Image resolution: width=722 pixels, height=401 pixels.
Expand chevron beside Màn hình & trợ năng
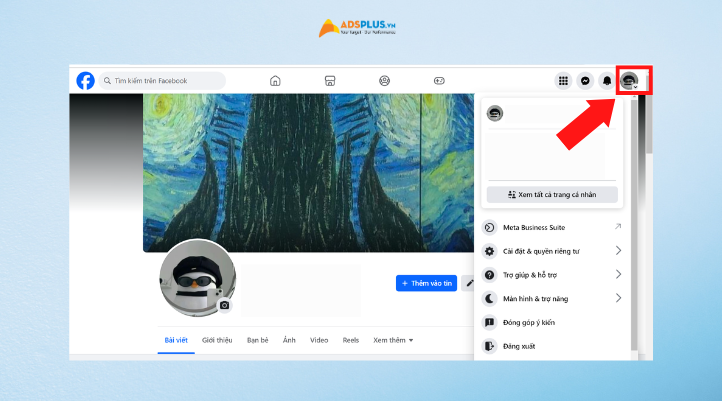click(x=618, y=298)
